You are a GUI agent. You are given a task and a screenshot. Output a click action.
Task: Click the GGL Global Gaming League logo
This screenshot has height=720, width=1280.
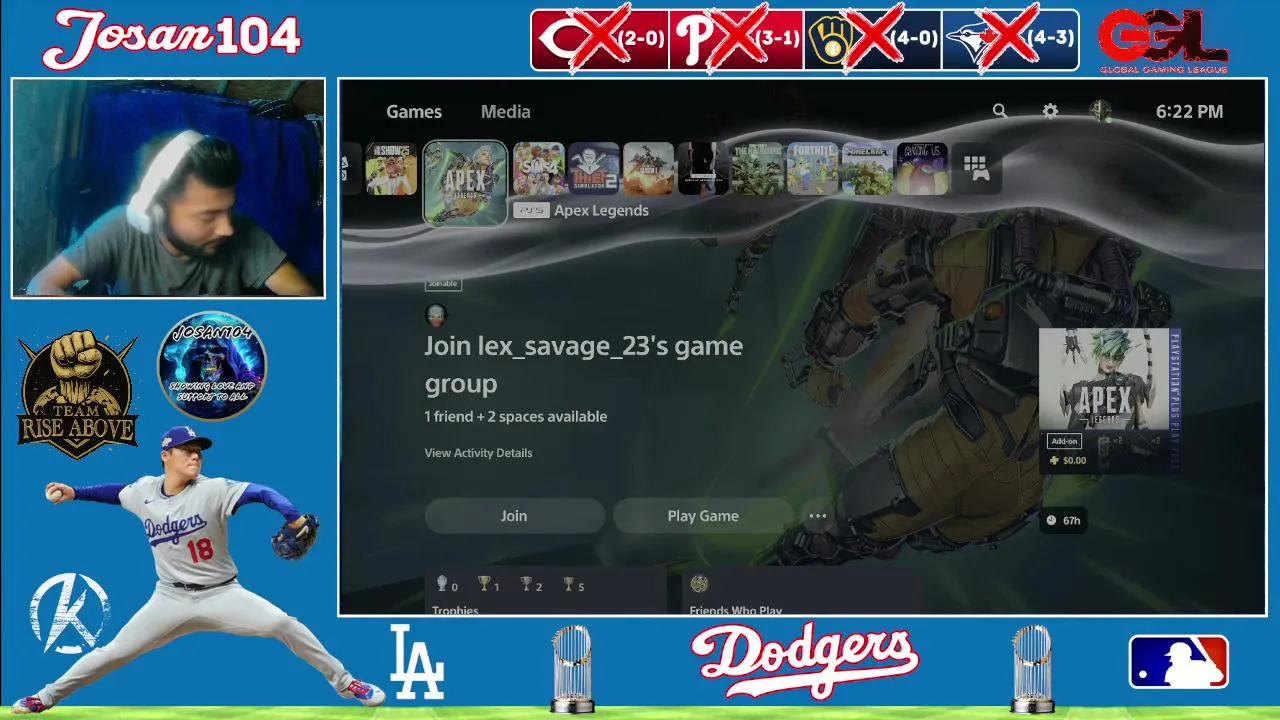point(1163,42)
